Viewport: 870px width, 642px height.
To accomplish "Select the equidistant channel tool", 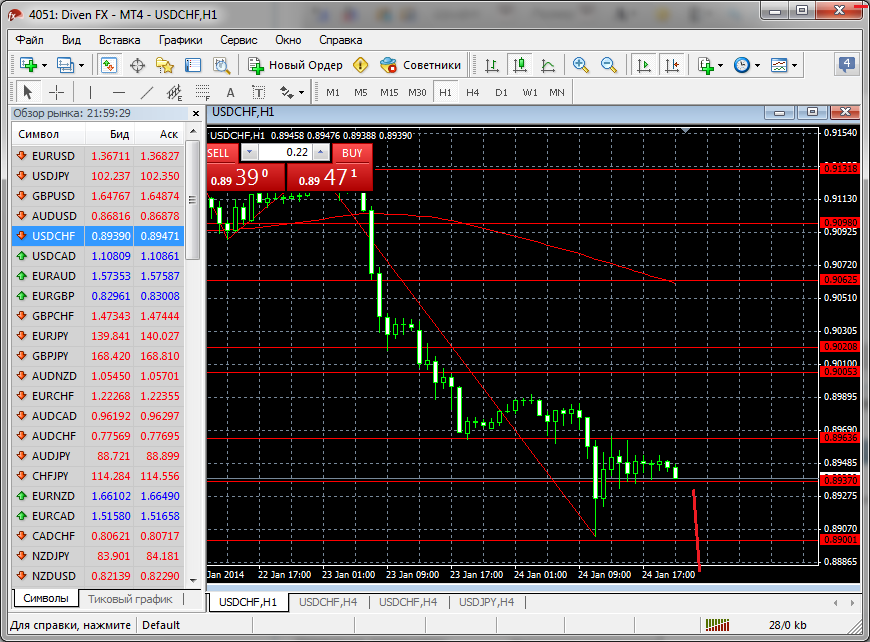I will point(175,92).
